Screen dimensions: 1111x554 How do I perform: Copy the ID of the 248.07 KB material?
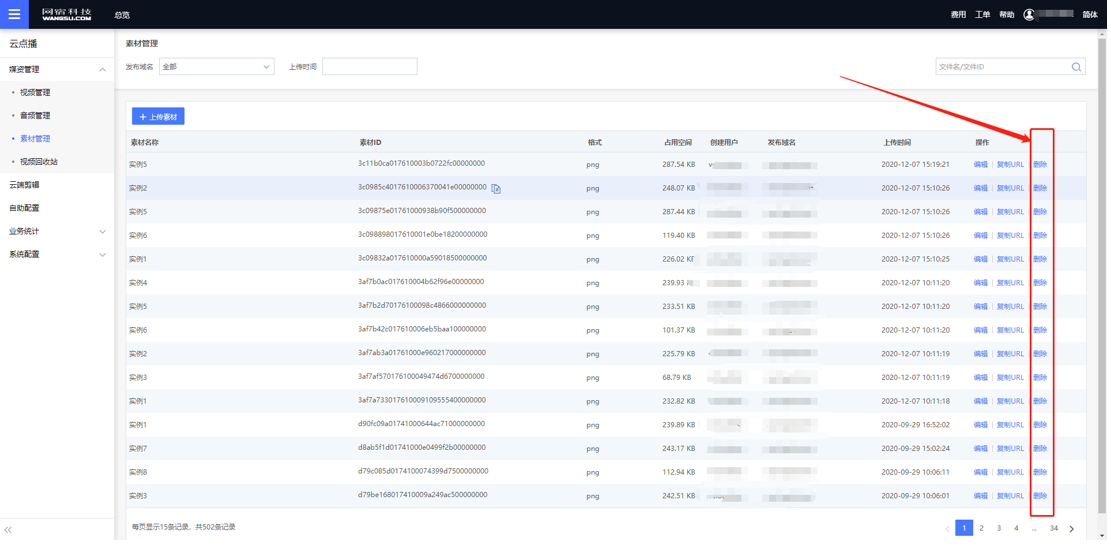[497, 188]
